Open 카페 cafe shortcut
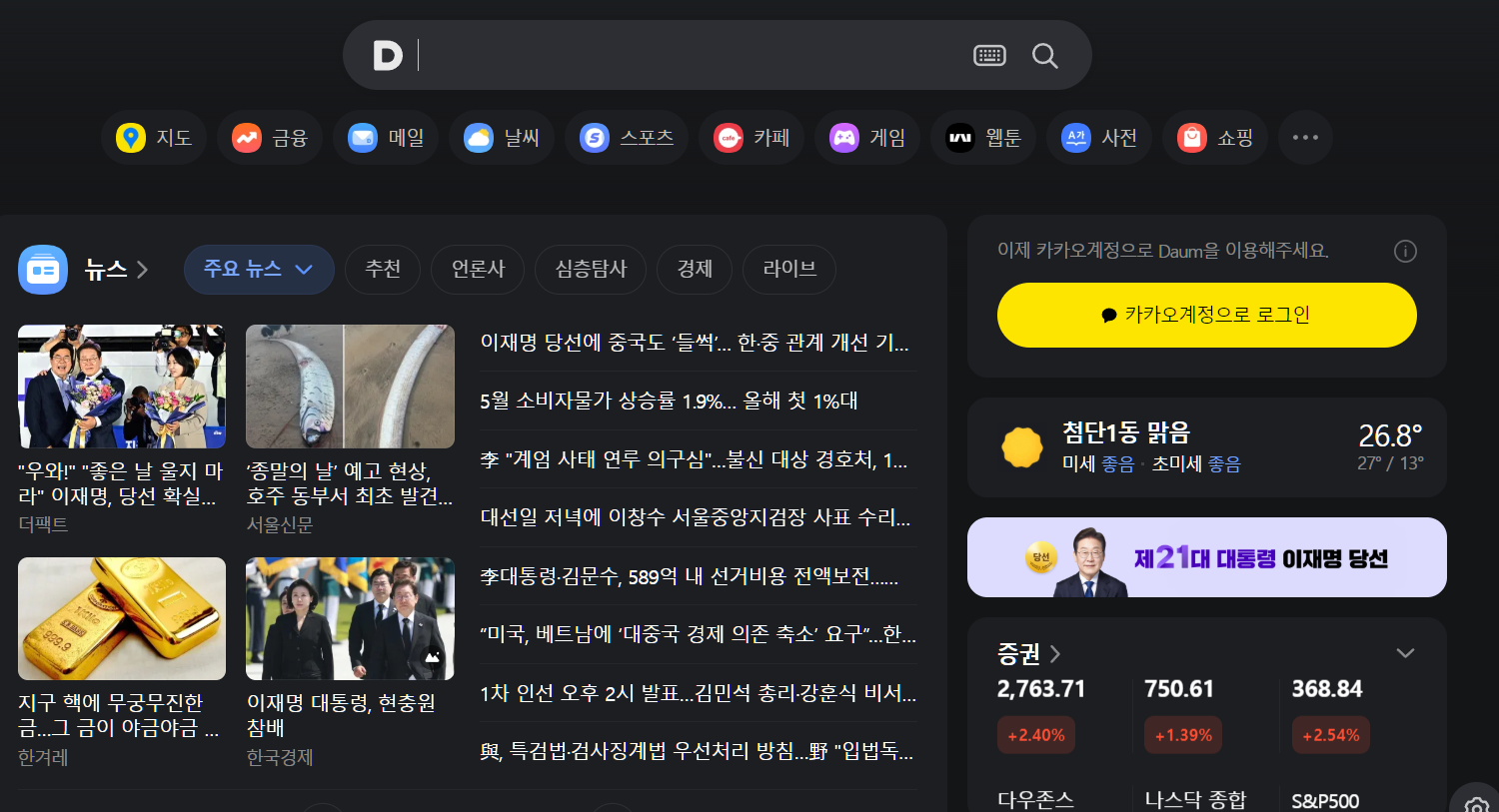The image size is (1499, 812). (x=751, y=138)
